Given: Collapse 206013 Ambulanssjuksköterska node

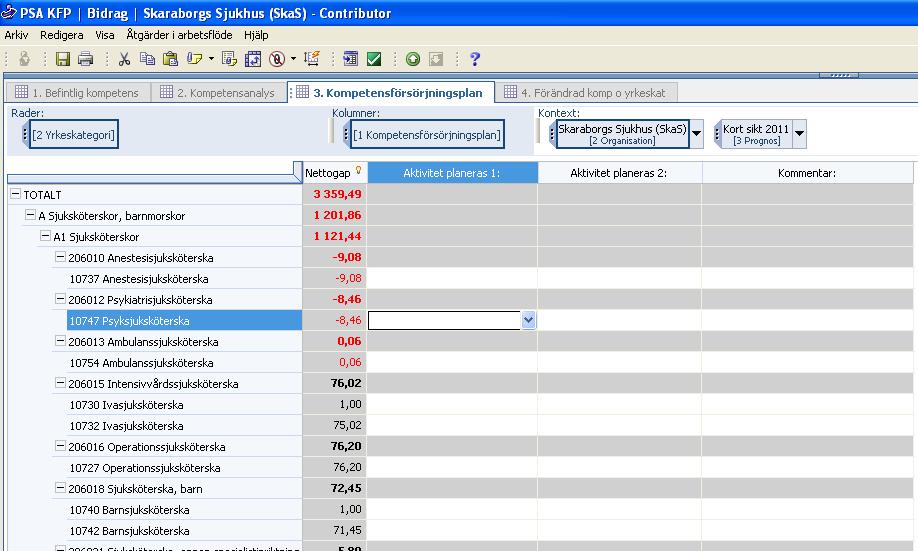Looking at the screenshot, I should [60, 341].
